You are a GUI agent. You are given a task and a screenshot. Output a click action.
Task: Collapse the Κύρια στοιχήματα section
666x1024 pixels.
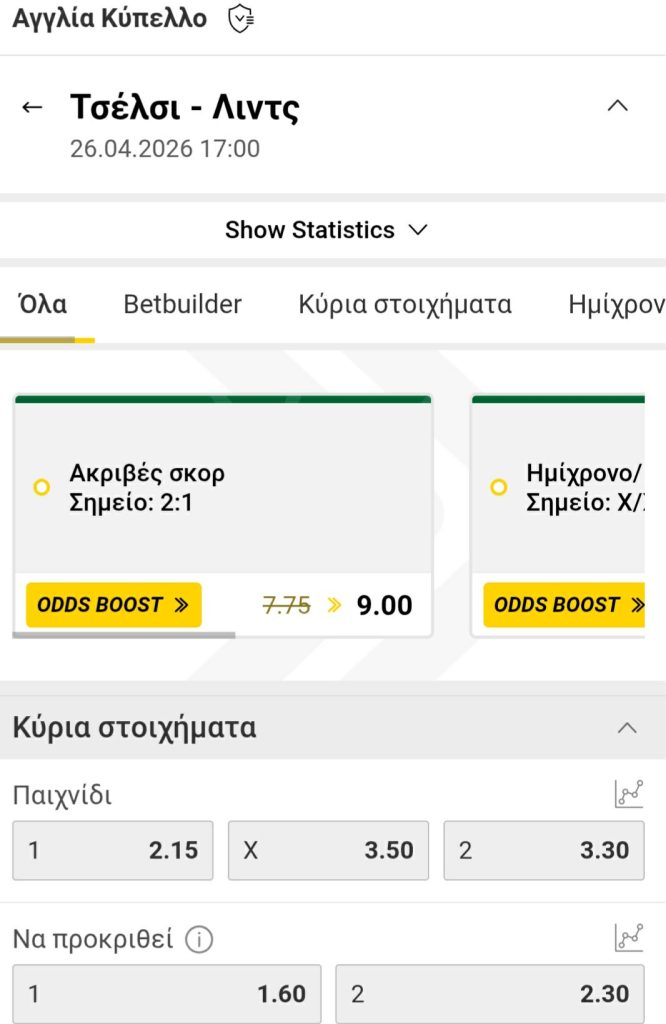627,728
